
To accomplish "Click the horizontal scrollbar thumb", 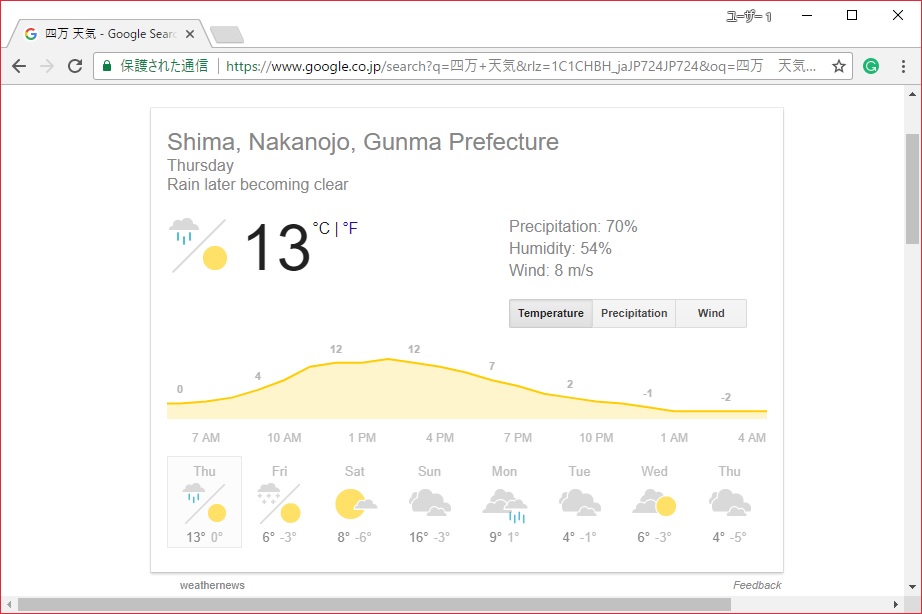I will point(370,604).
